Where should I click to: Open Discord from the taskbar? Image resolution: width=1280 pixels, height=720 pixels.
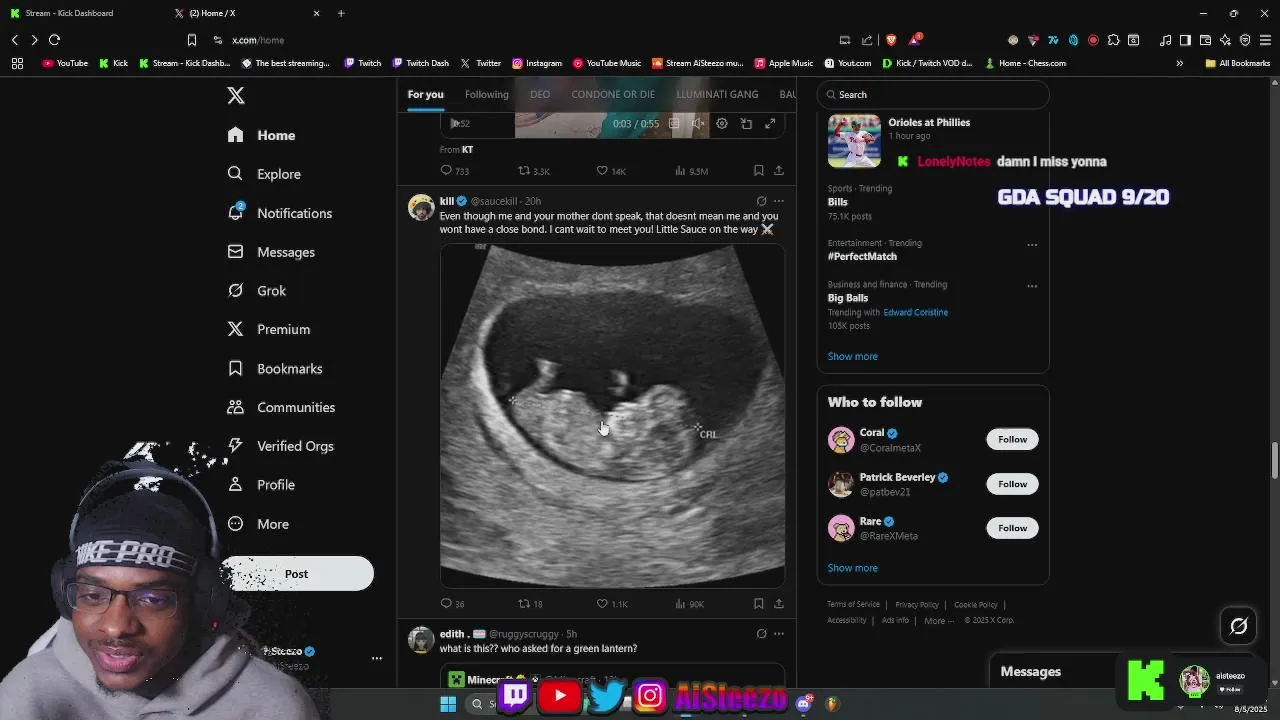coord(805,704)
